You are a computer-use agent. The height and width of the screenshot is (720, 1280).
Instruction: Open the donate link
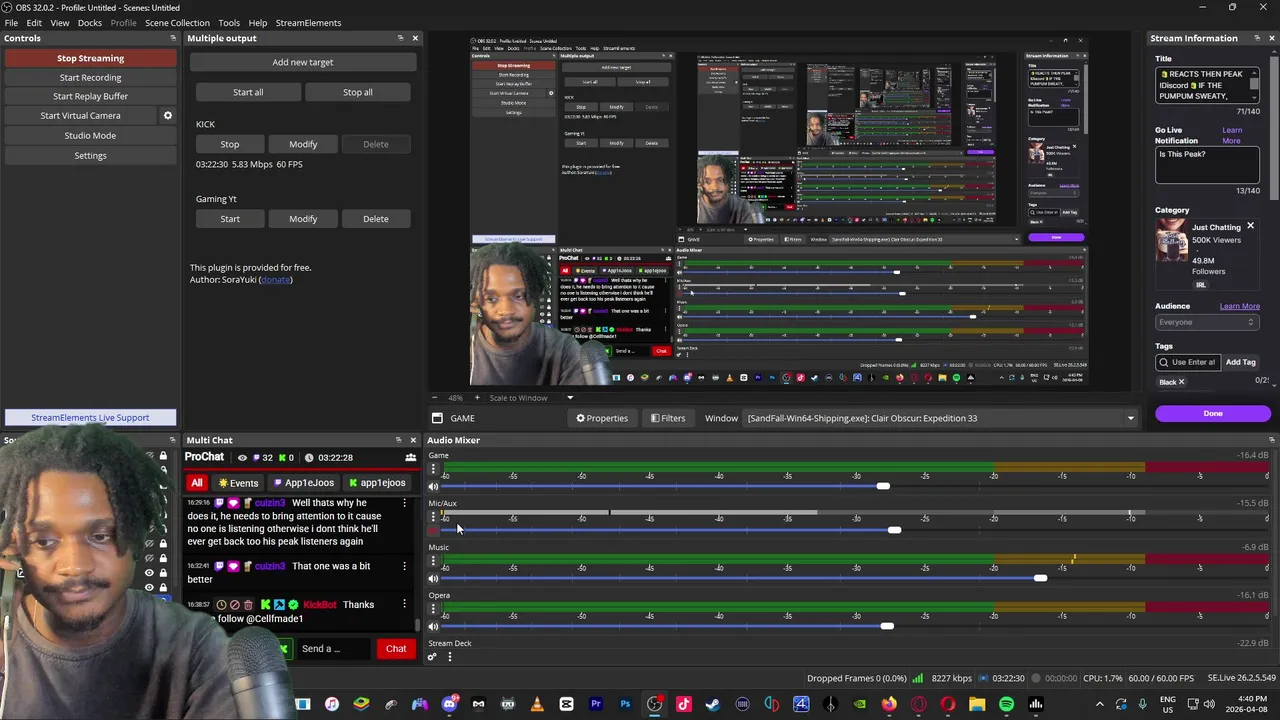[276, 280]
